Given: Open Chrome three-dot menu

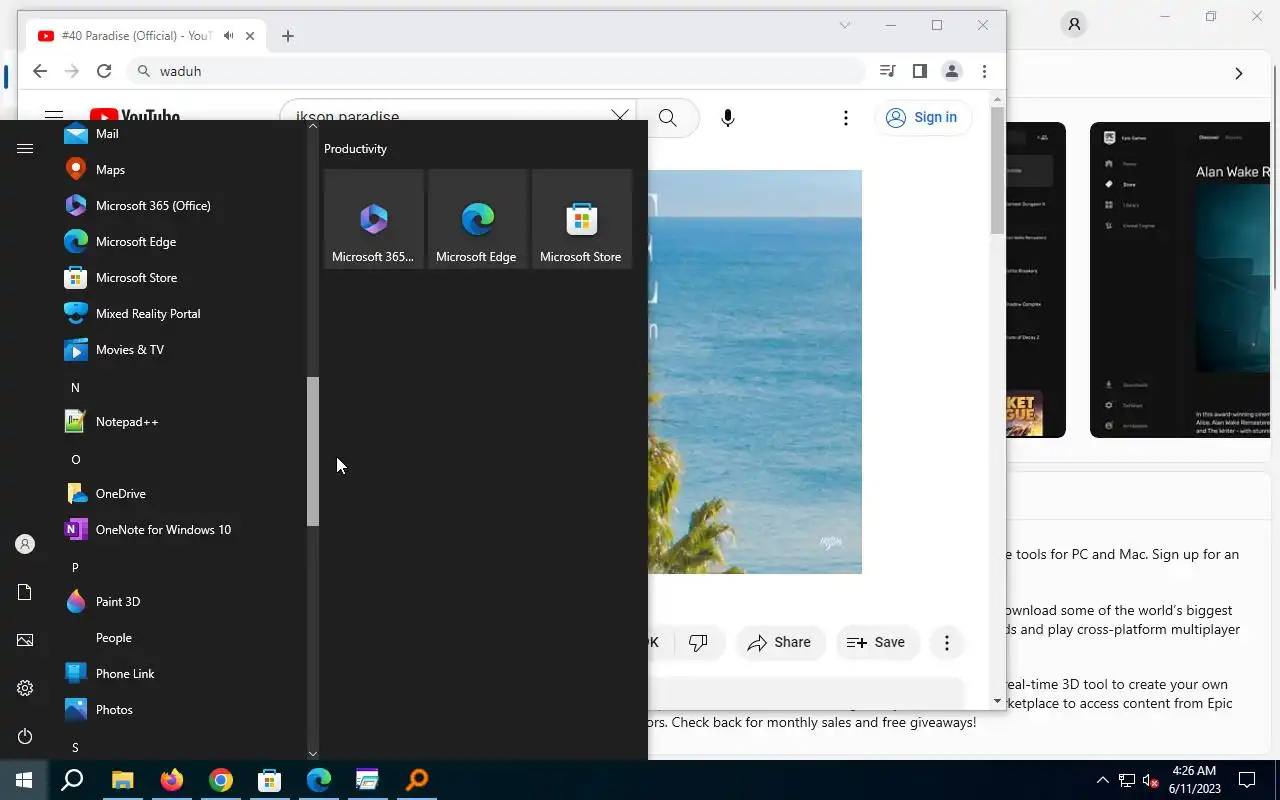Looking at the screenshot, I should click(985, 71).
